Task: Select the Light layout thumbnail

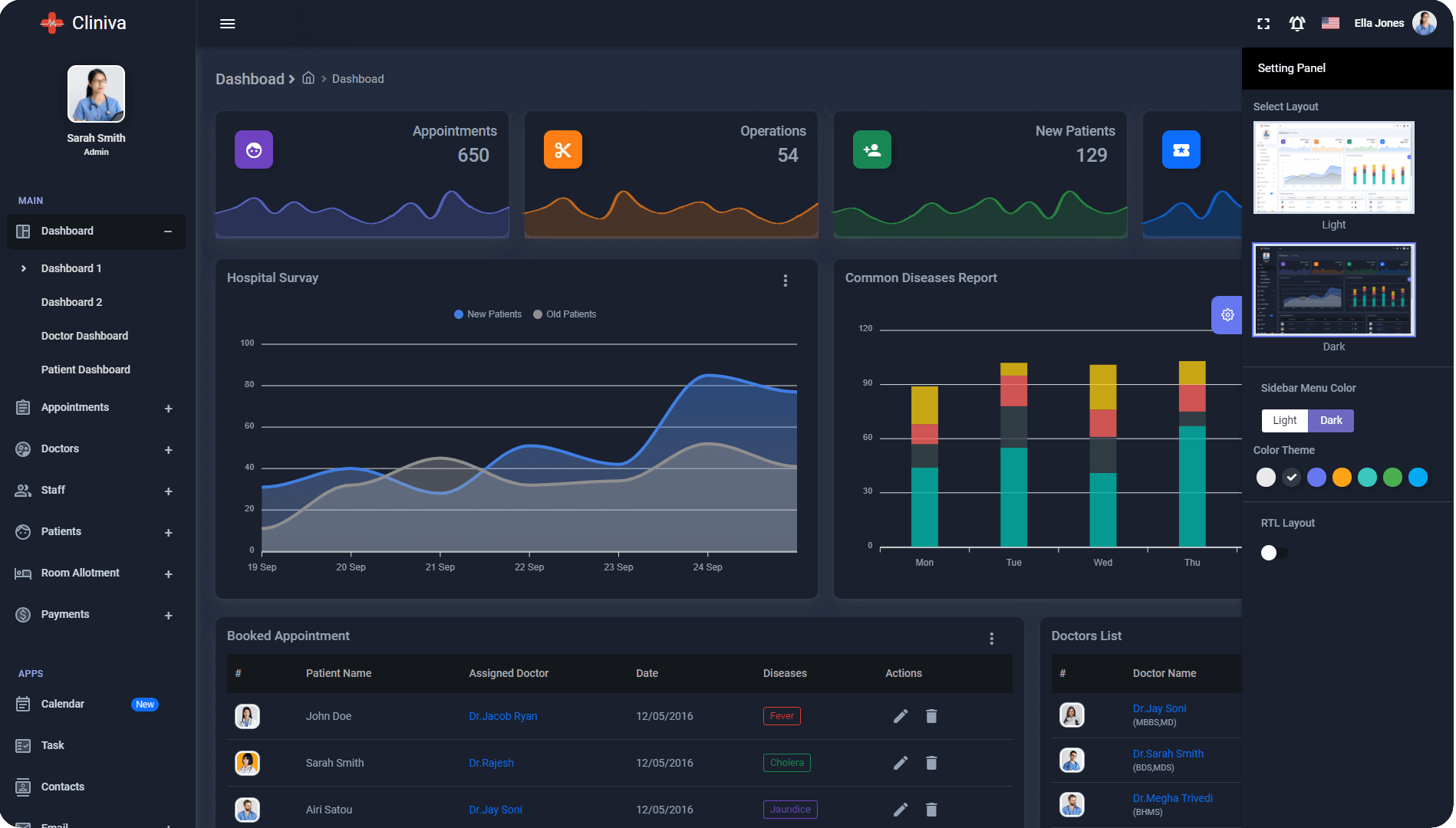Action: pyautogui.click(x=1334, y=168)
